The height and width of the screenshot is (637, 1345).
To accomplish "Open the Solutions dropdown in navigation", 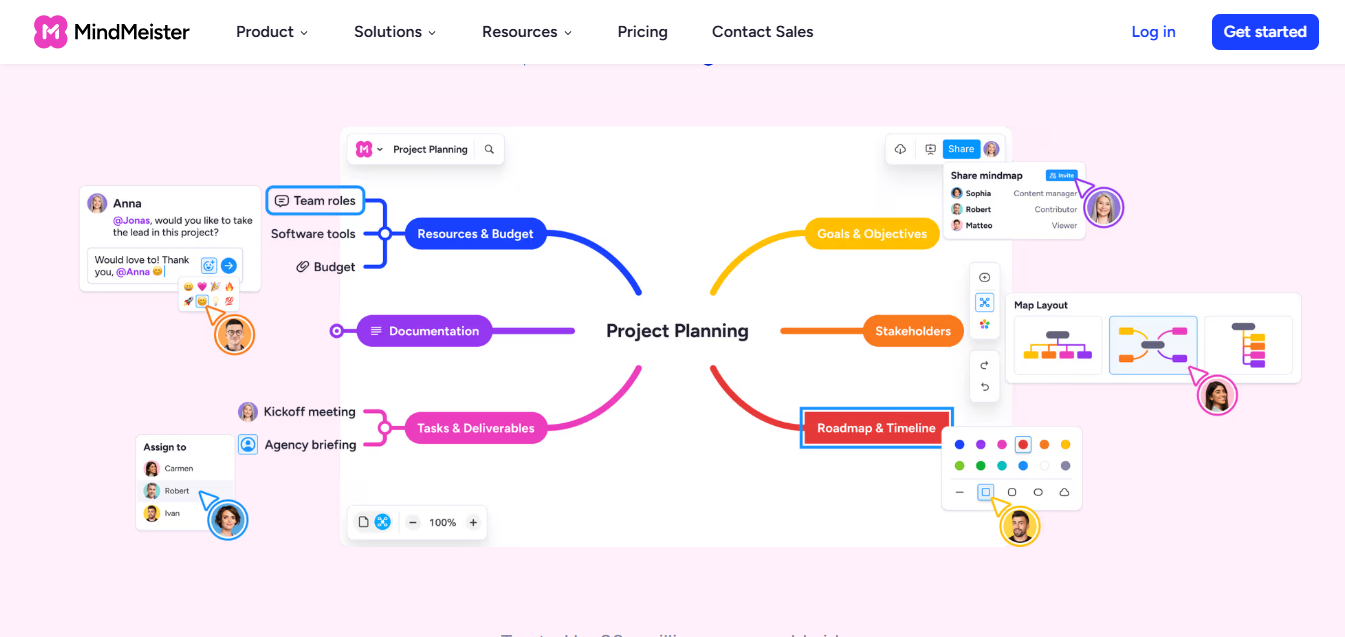I will coord(395,32).
